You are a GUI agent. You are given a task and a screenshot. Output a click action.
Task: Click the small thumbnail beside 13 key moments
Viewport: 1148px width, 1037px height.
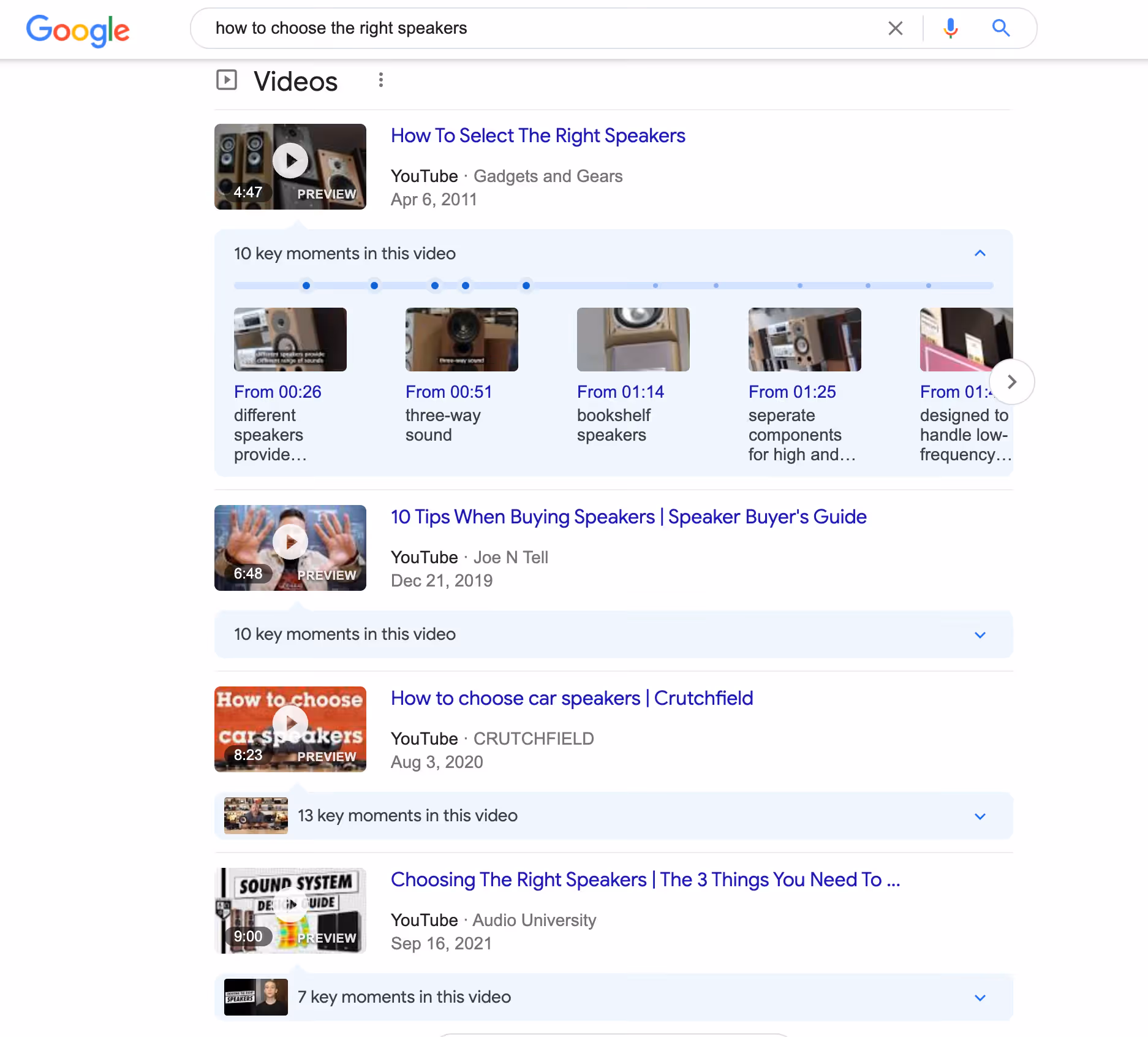pos(256,816)
